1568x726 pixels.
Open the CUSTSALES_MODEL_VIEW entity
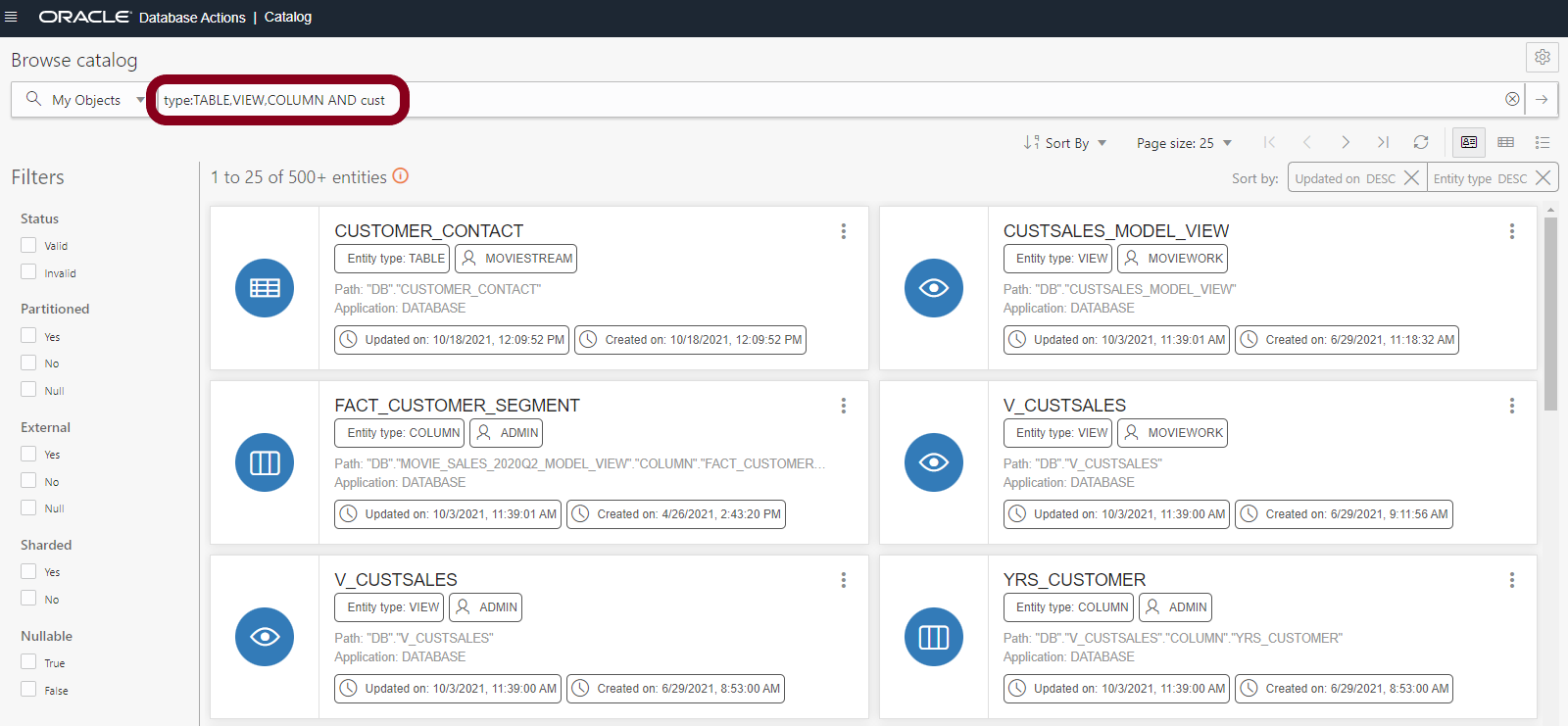pos(1116,231)
